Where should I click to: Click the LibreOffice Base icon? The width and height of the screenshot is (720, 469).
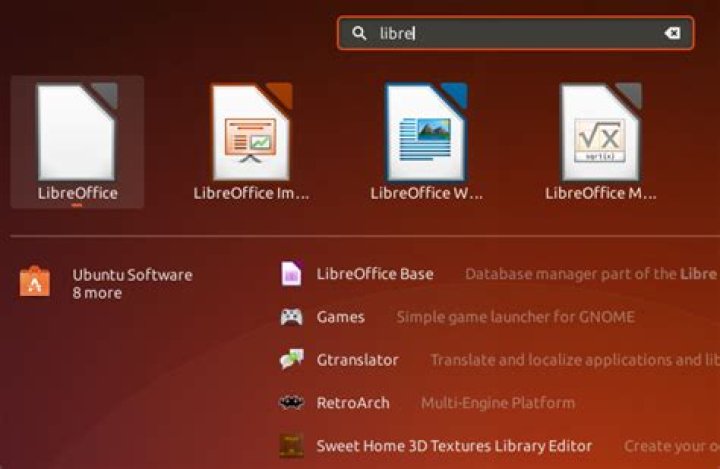click(x=291, y=274)
